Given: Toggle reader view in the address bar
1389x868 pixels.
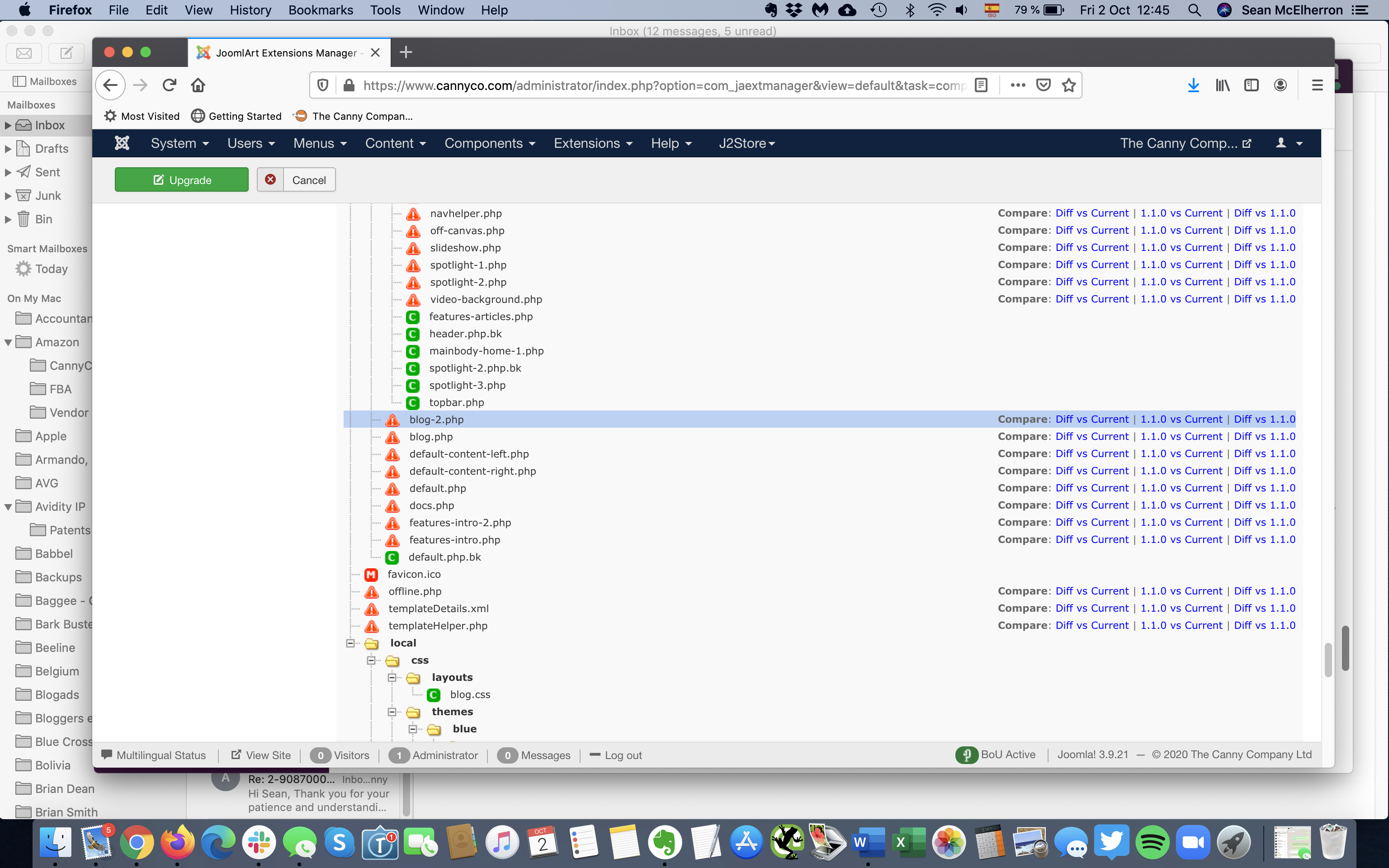Looking at the screenshot, I should (982, 85).
